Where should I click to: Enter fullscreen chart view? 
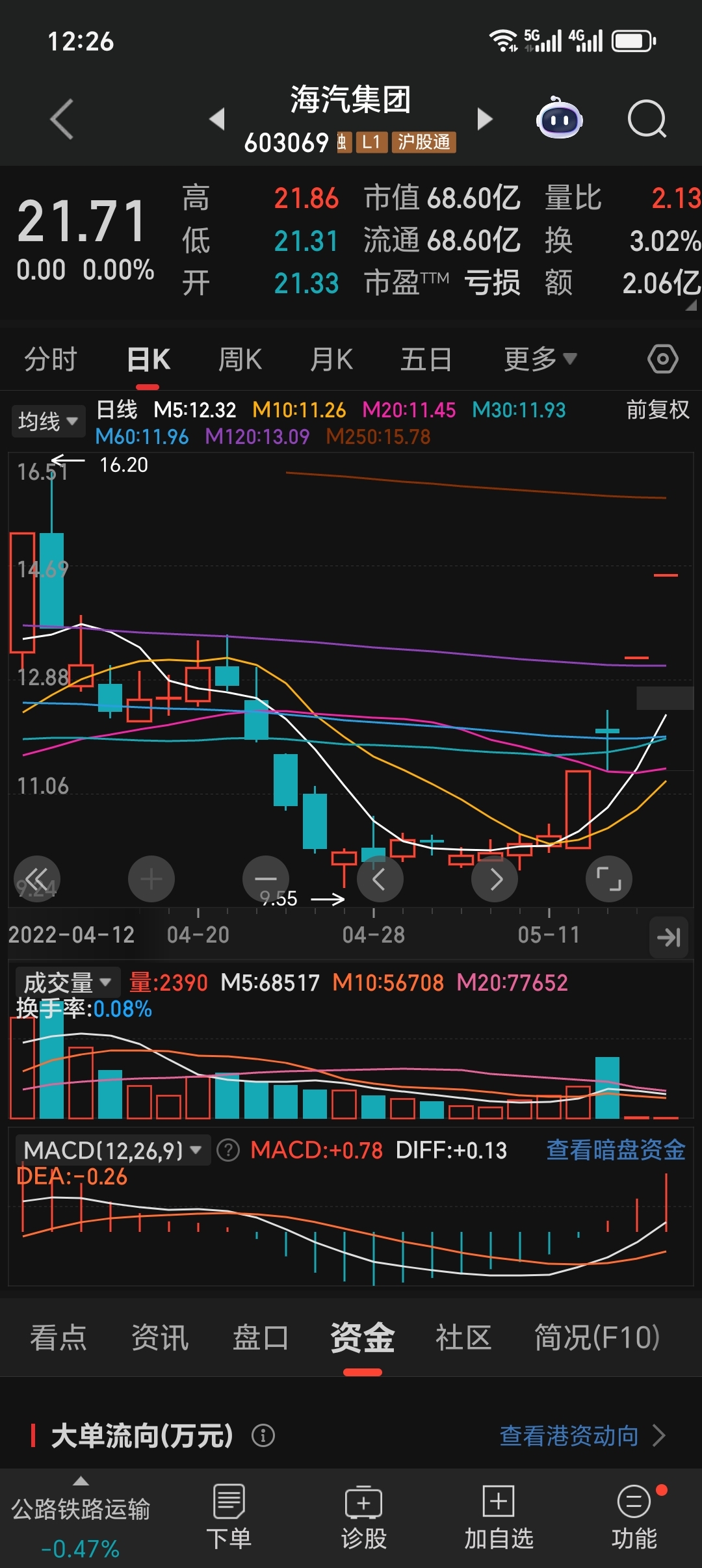[x=609, y=880]
